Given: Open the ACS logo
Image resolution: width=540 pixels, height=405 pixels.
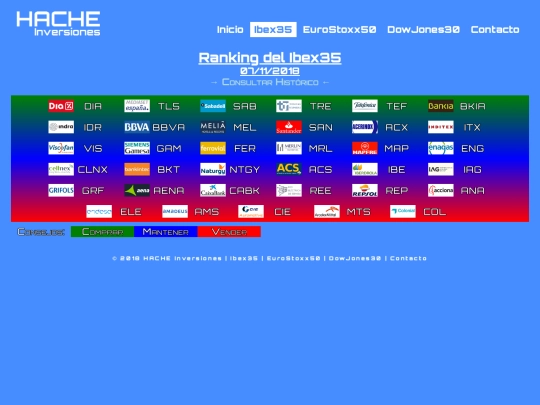Looking at the screenshot, I should pyautogui.click(x=289, y=169).
